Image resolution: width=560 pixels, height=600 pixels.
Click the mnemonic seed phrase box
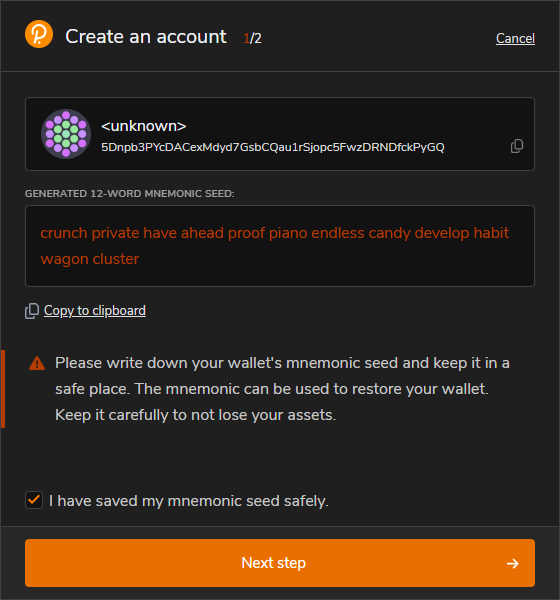[280, 246]
